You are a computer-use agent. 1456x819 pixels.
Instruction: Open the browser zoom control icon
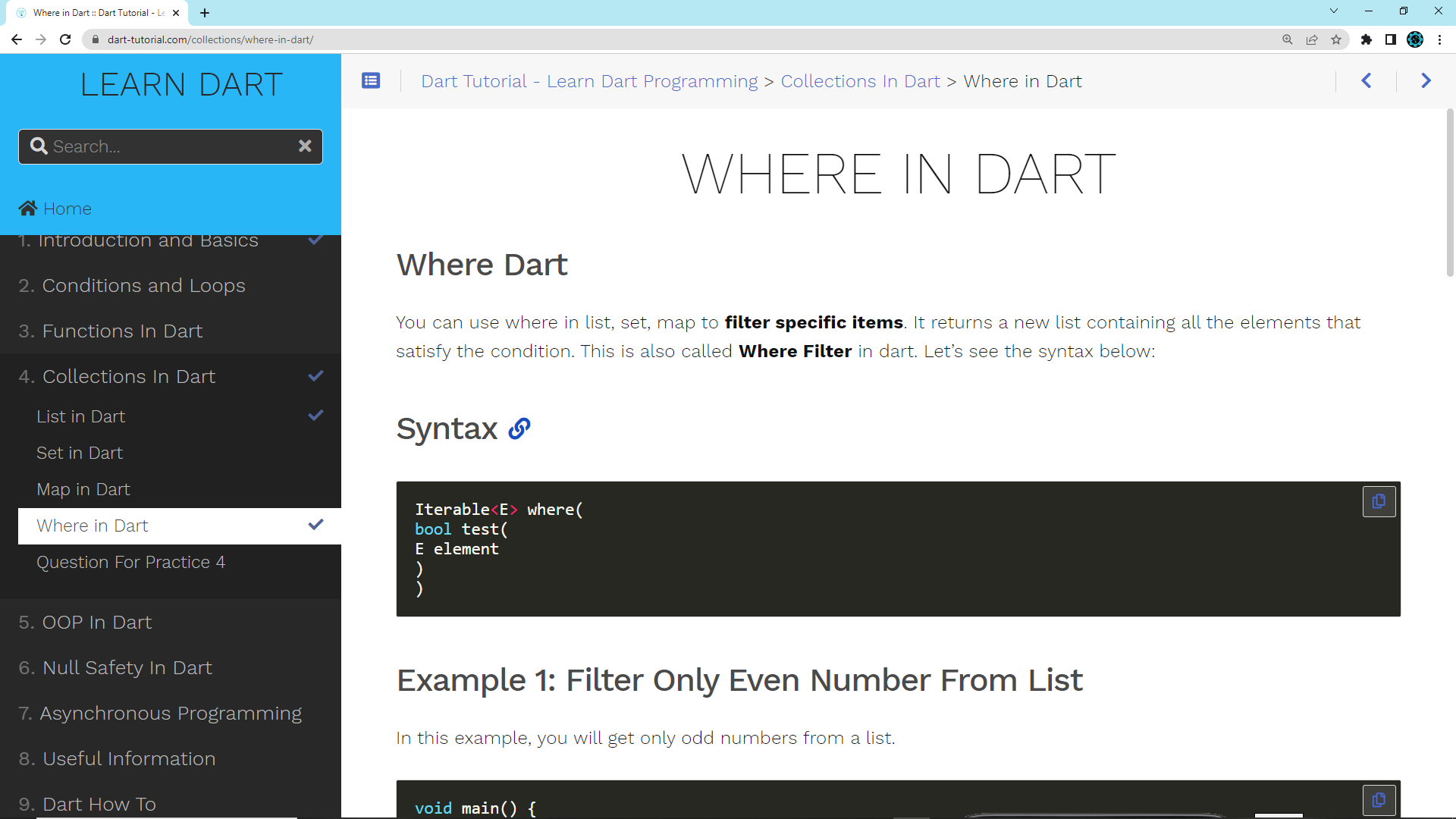(x=1288, y=39)
